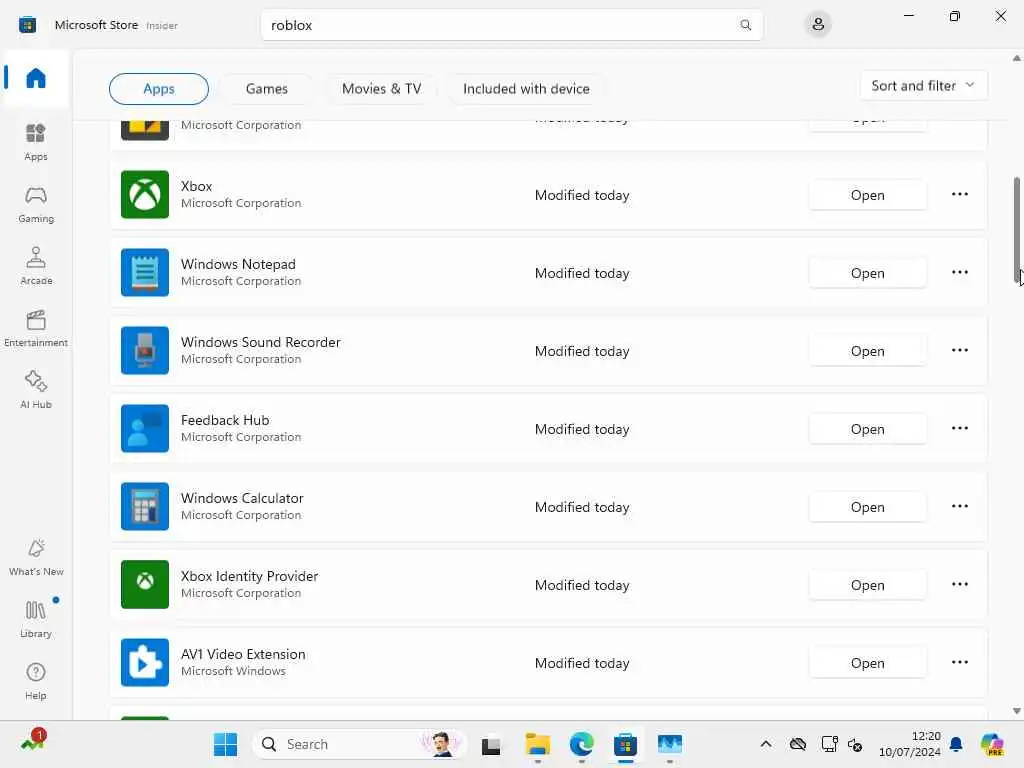Open the Xbox app

867,195
